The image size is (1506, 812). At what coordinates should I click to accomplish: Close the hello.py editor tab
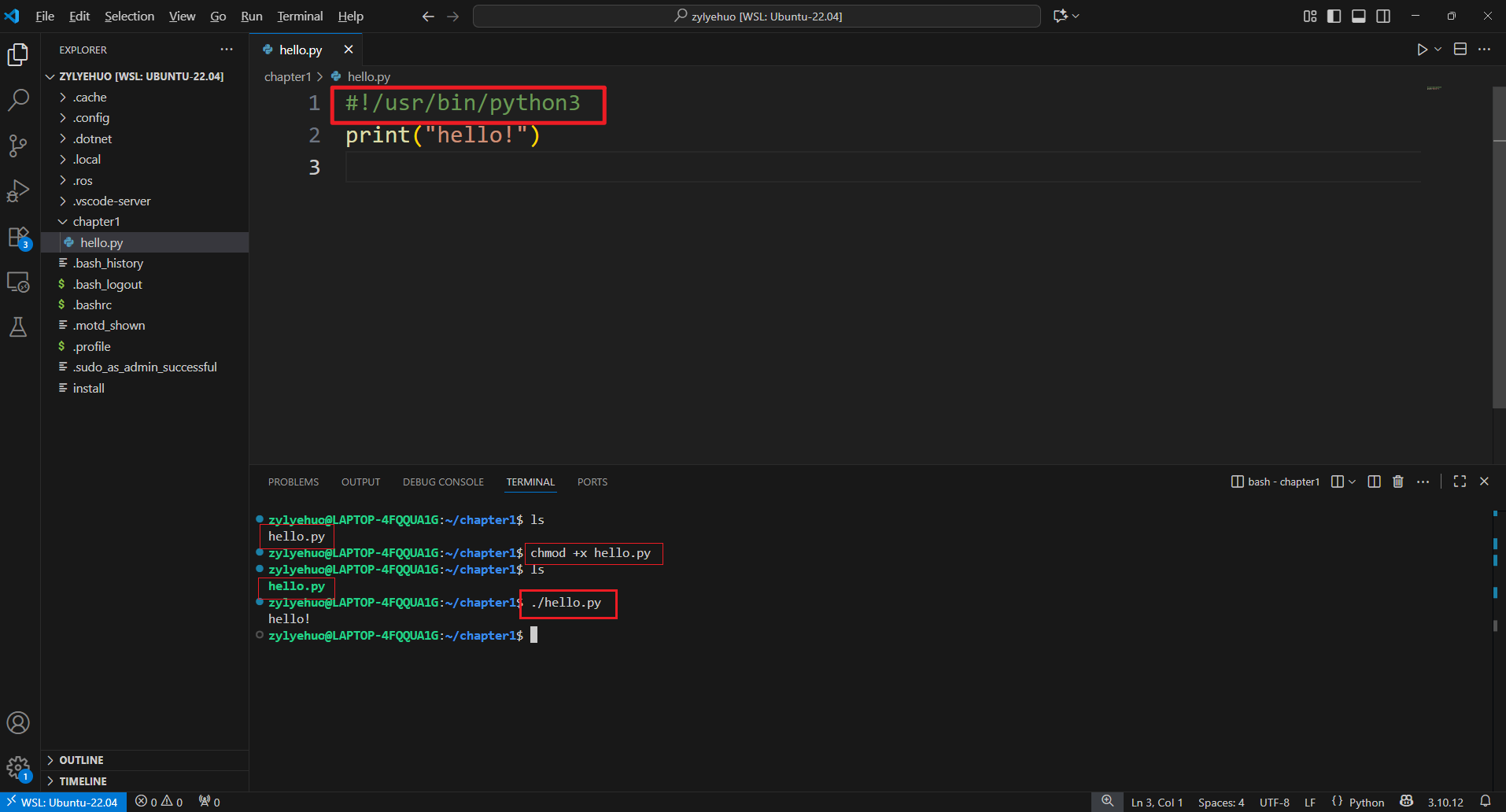tap(349, 50)
